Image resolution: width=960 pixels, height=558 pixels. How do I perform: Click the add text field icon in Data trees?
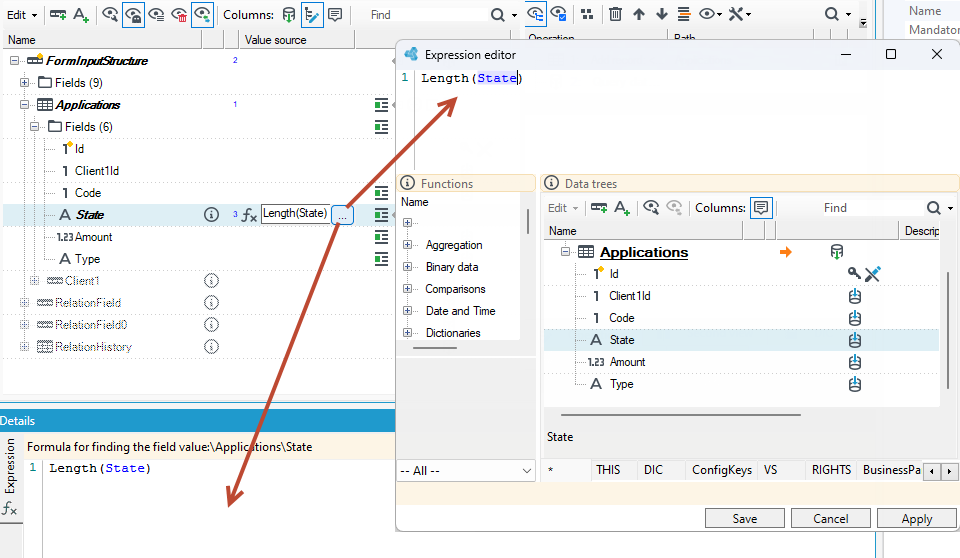point(621,208)
